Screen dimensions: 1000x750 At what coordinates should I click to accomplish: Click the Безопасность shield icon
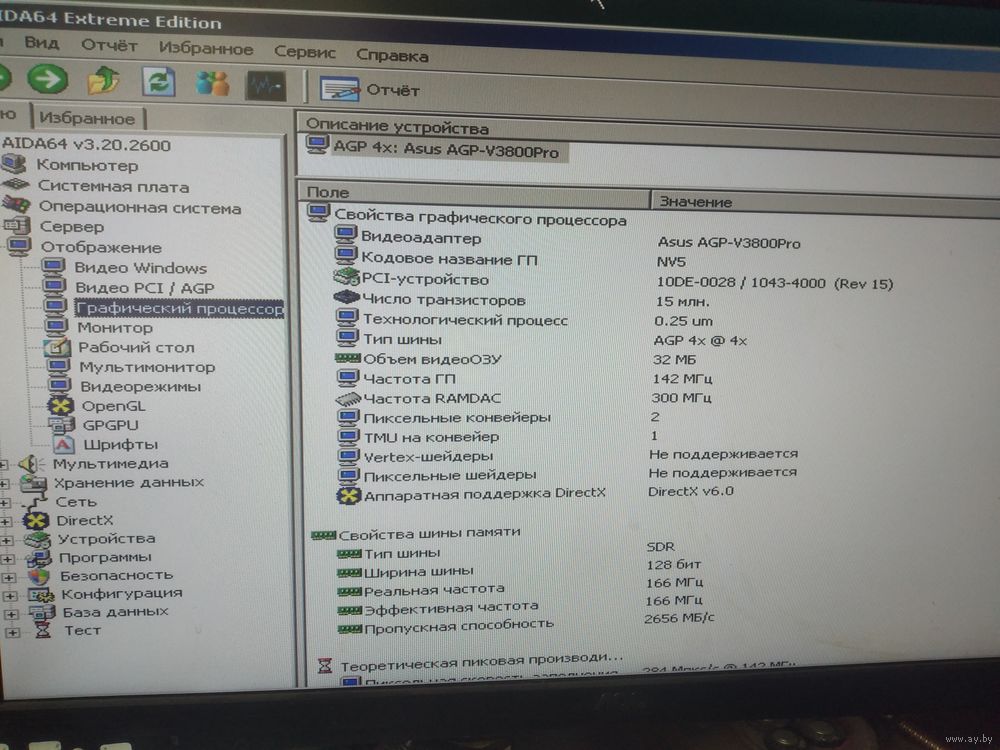40,576
